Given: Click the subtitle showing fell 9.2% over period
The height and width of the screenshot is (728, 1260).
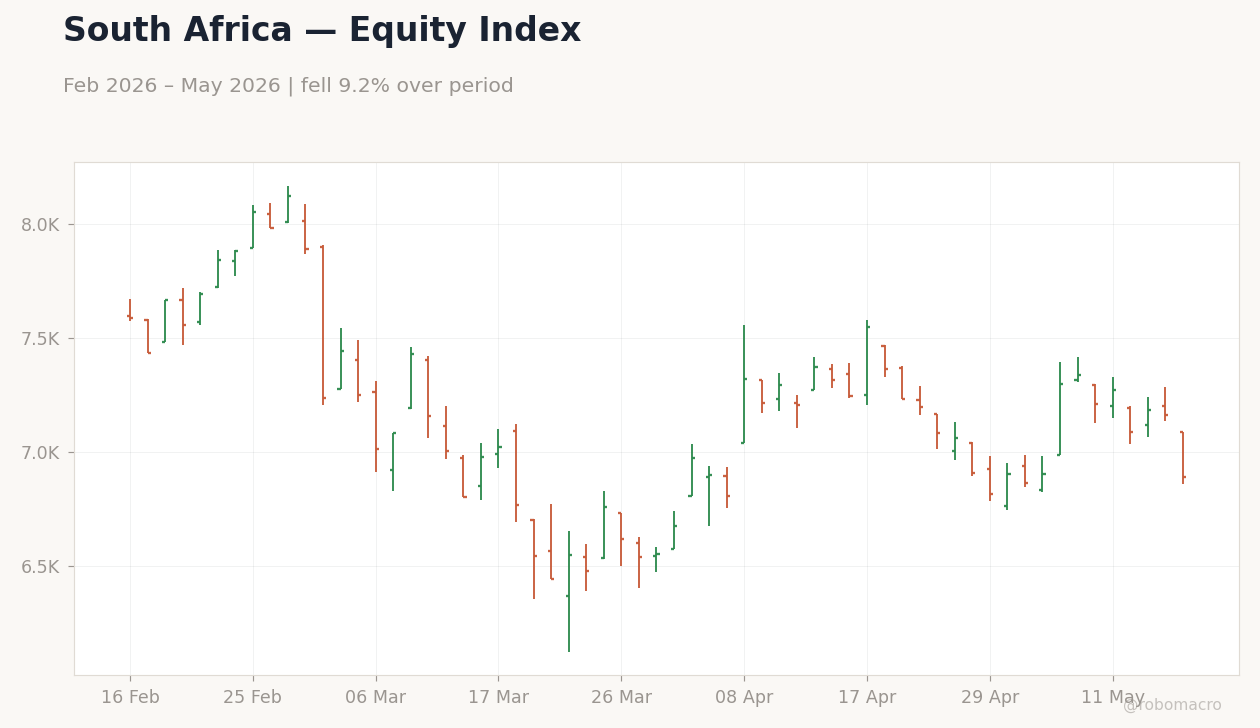Looking at the screenshot, I should [288, 87].
